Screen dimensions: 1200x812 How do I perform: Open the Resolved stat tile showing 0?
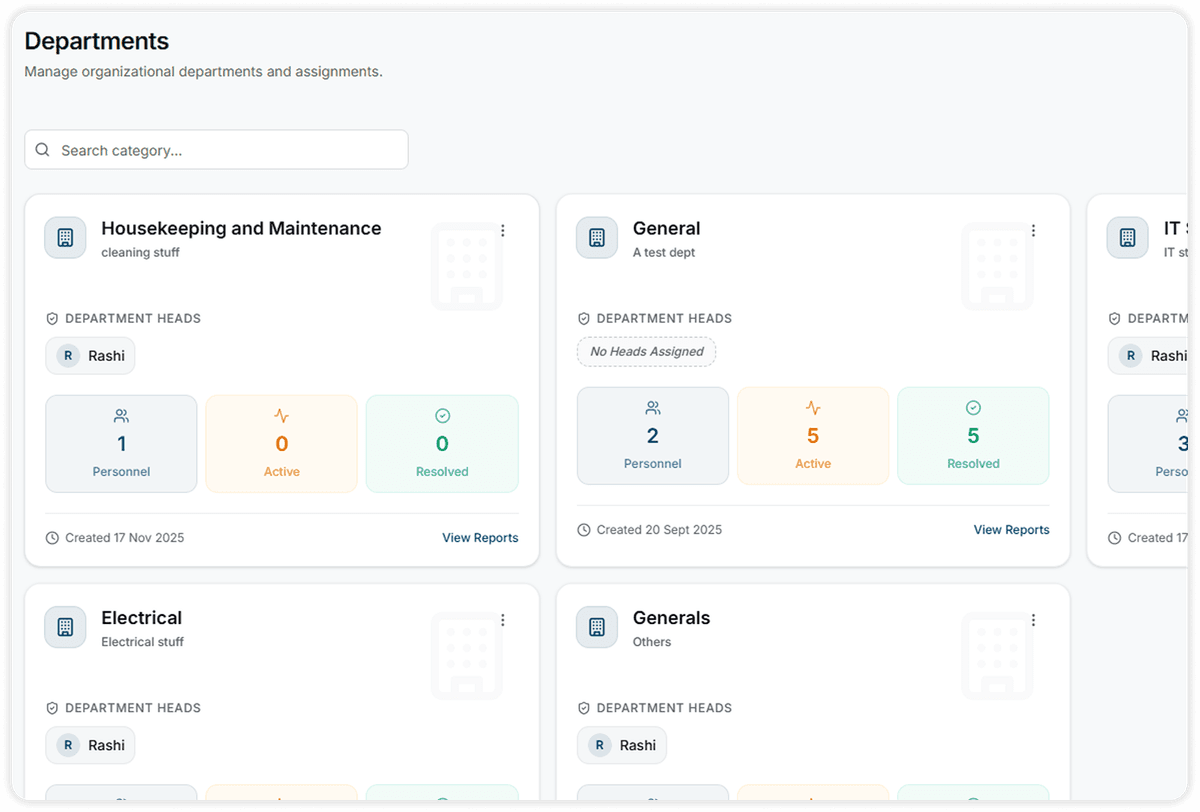point(442,444)
